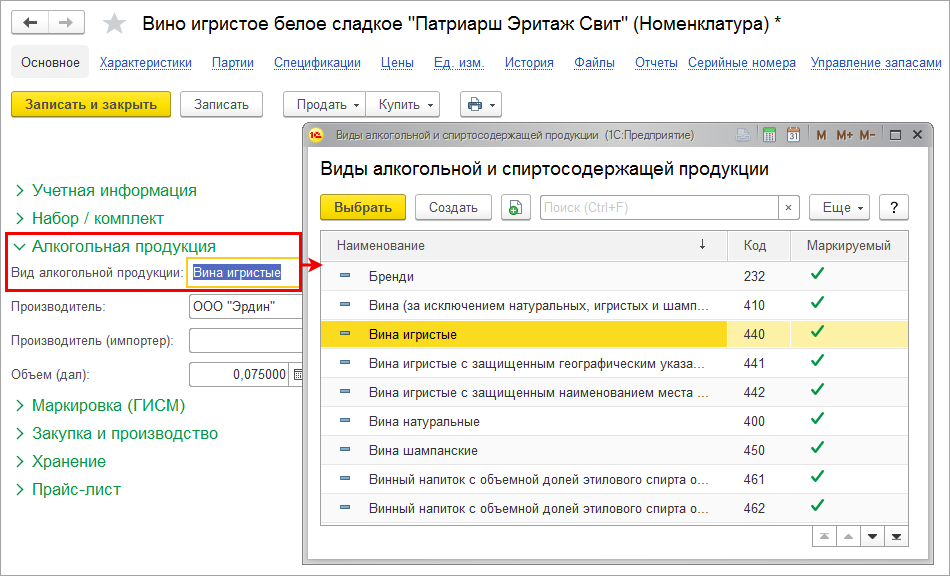The image size is (950, 576).
Task: Open calculator next to Объем (дал) field
Action: click(x=297, y=375)
